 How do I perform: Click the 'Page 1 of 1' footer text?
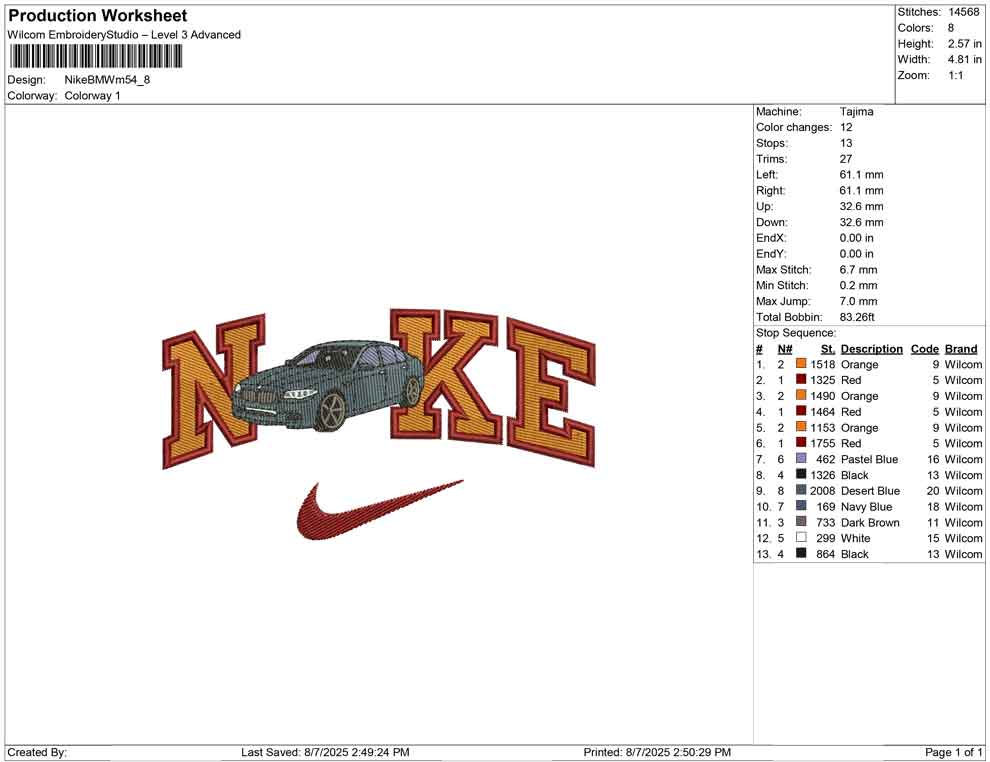[x=953, y=752]
